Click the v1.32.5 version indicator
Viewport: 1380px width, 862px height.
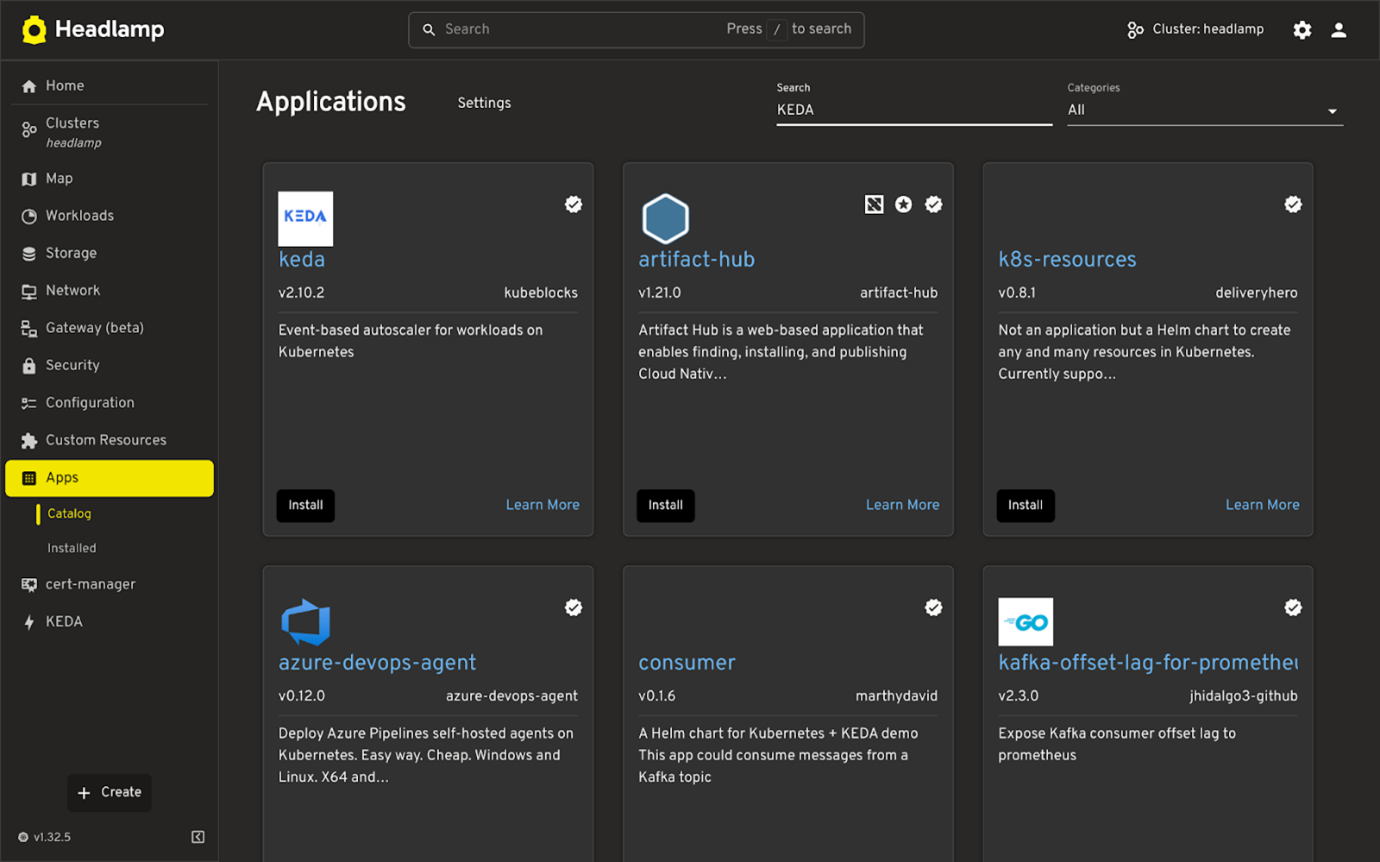44,837
